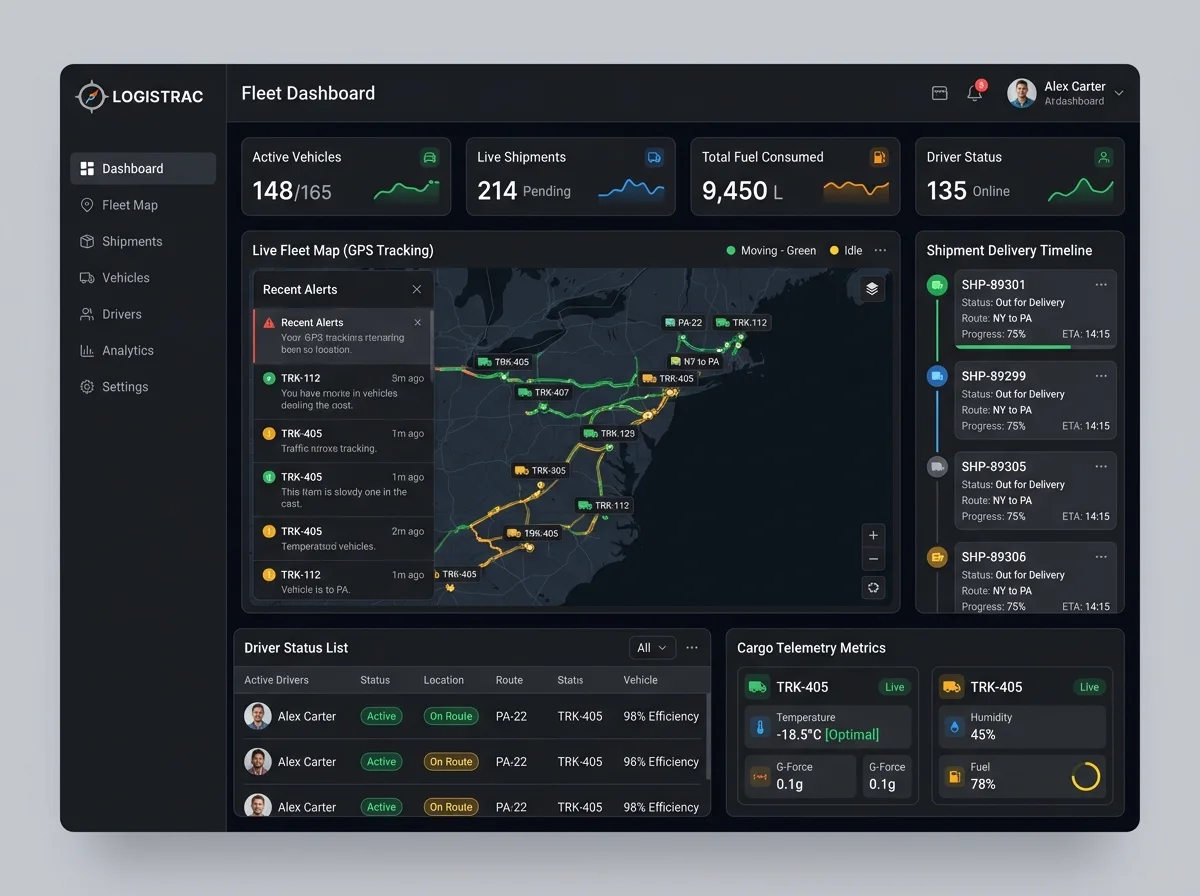Click the Driver Status person icon
The image size is (1200, 896).
pos(1103,157)
